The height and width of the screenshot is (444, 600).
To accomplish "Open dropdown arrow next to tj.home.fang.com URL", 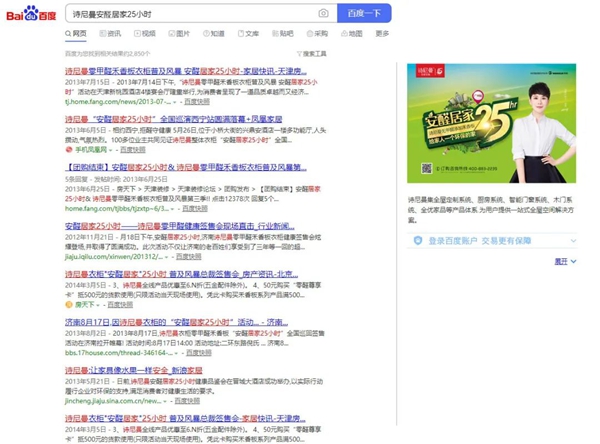I will pos(174,102).
